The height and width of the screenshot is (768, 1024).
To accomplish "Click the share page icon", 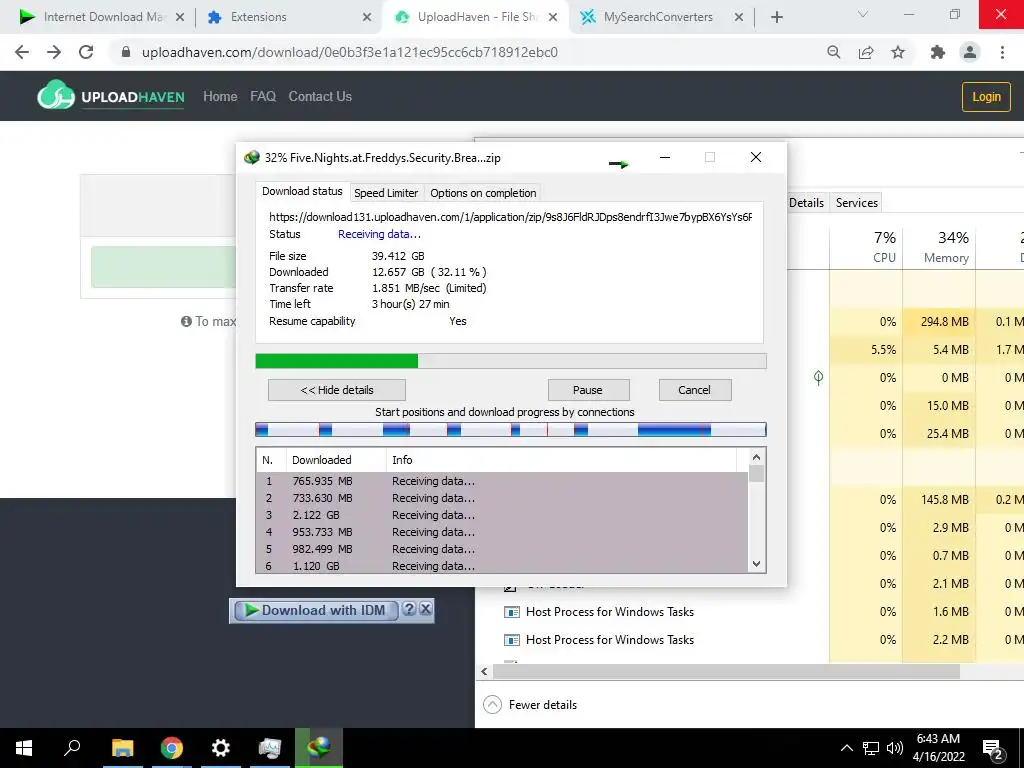I will pyautogui.click(x=866, y=52).
